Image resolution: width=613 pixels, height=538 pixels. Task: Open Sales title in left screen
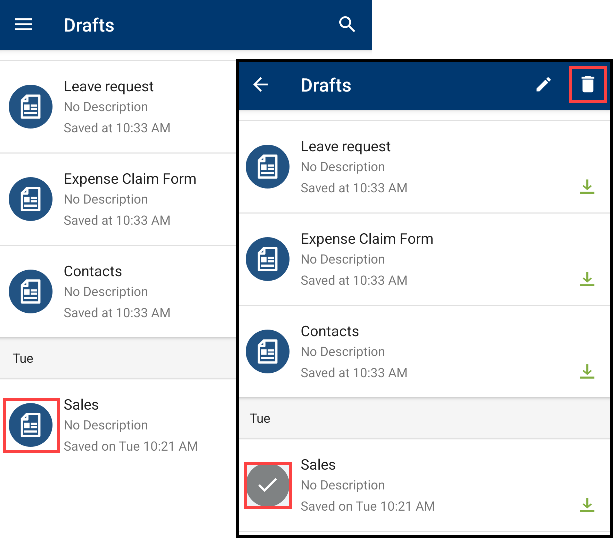tap(81, 405)
